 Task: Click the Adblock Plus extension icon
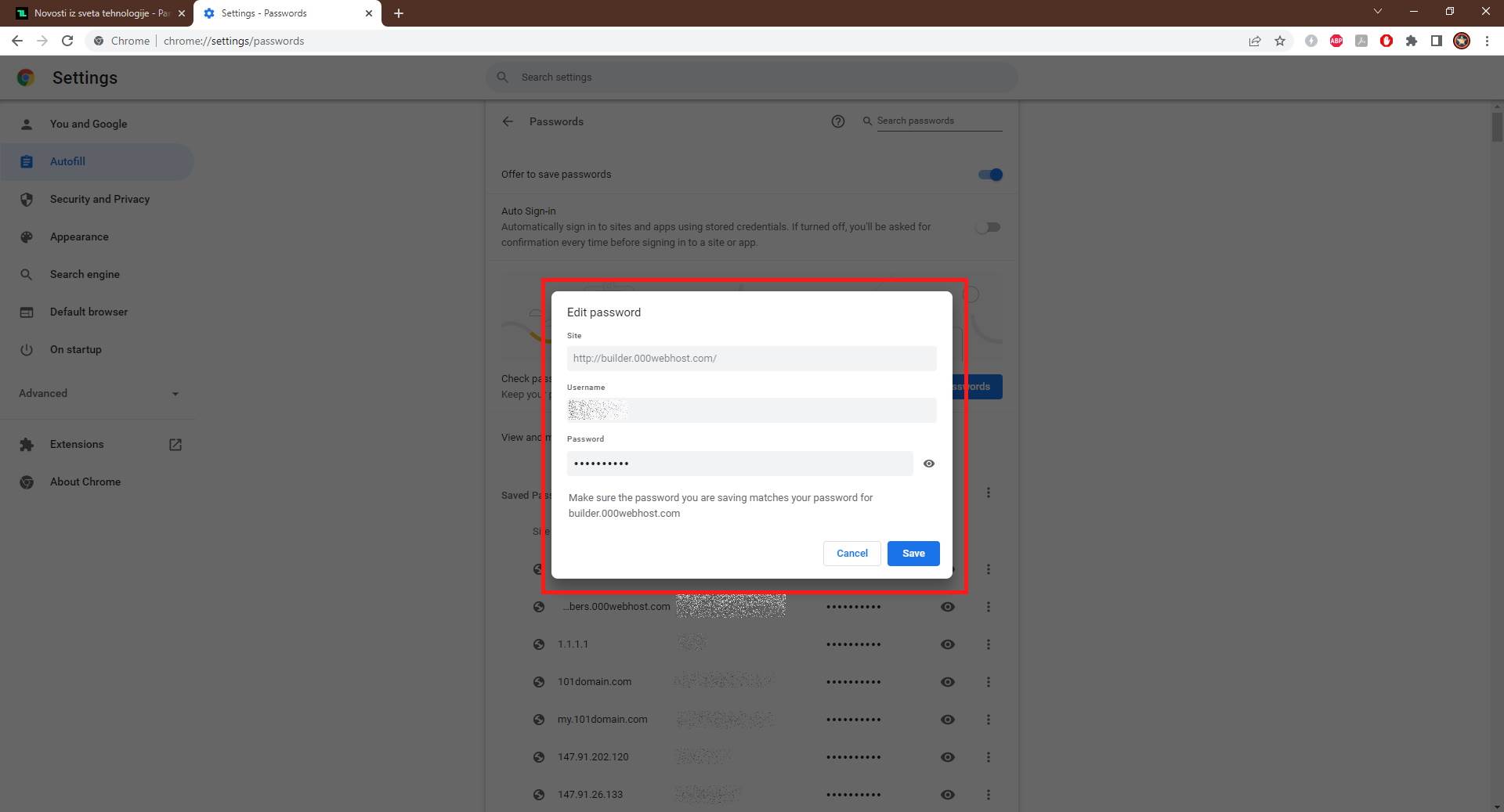(x=1336, y=41)
